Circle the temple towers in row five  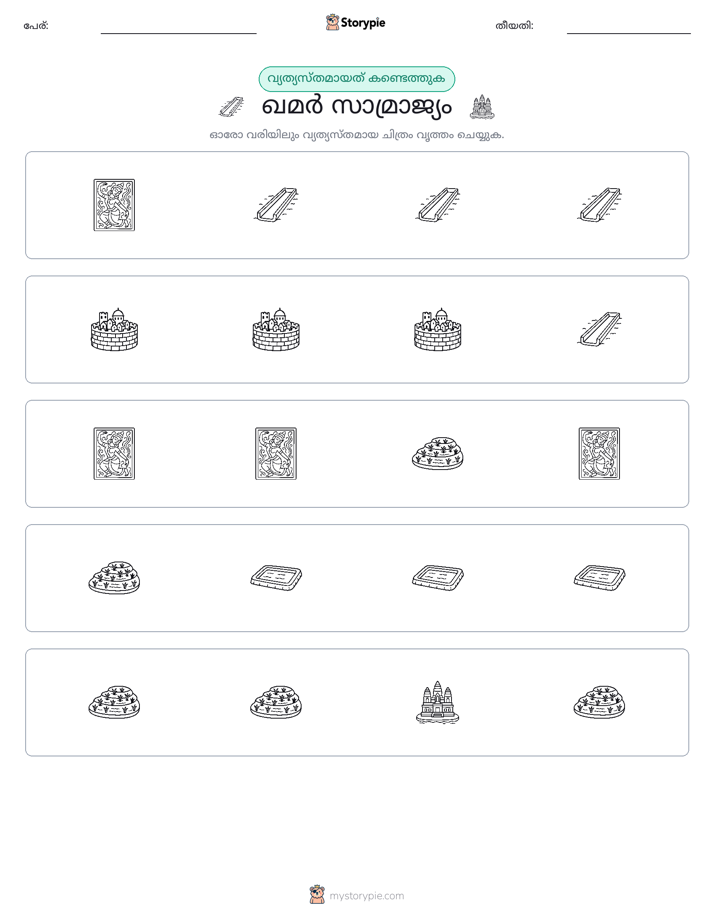click(x=438, y=702)
